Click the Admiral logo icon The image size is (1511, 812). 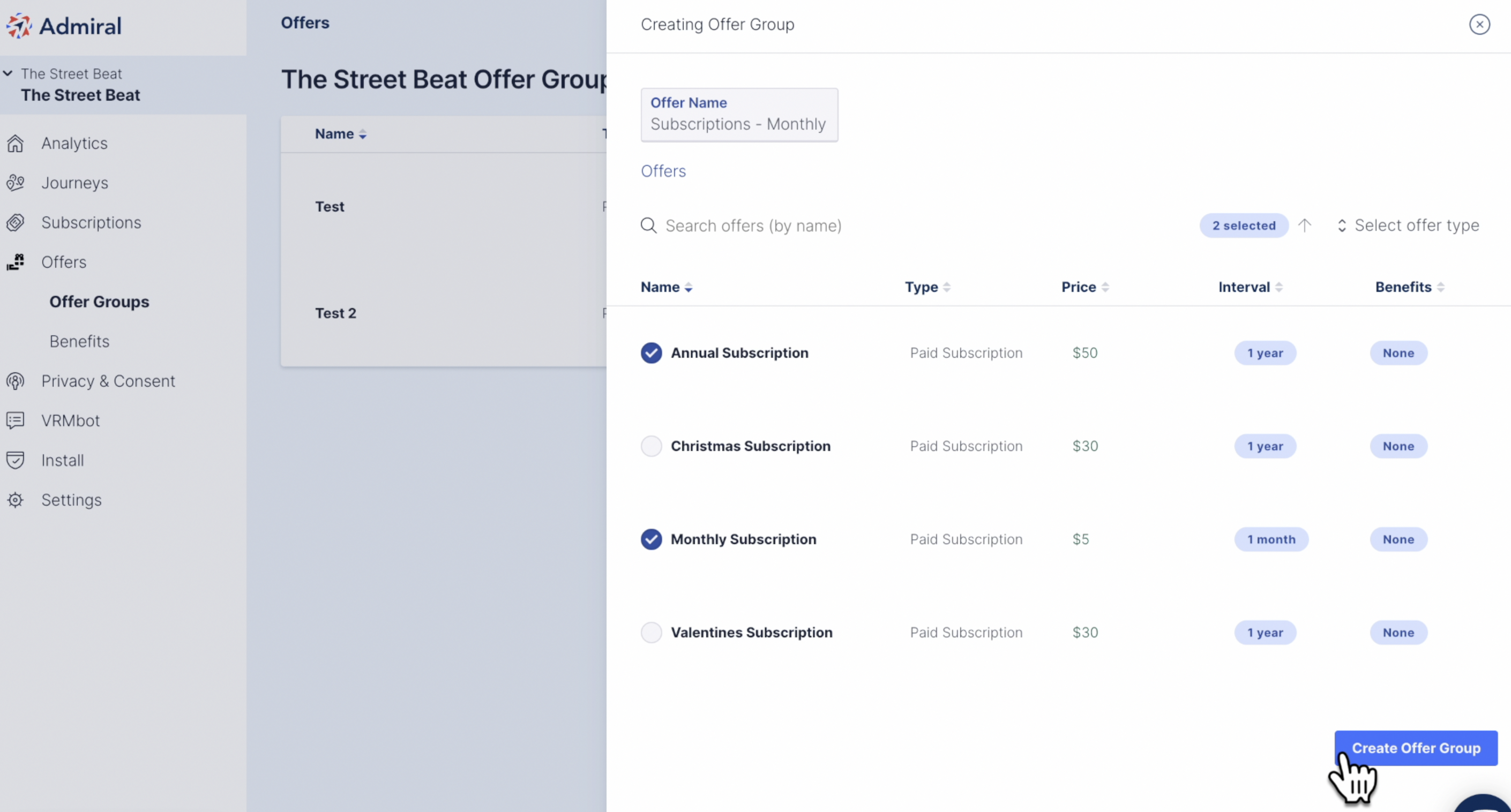pos(18,26)
